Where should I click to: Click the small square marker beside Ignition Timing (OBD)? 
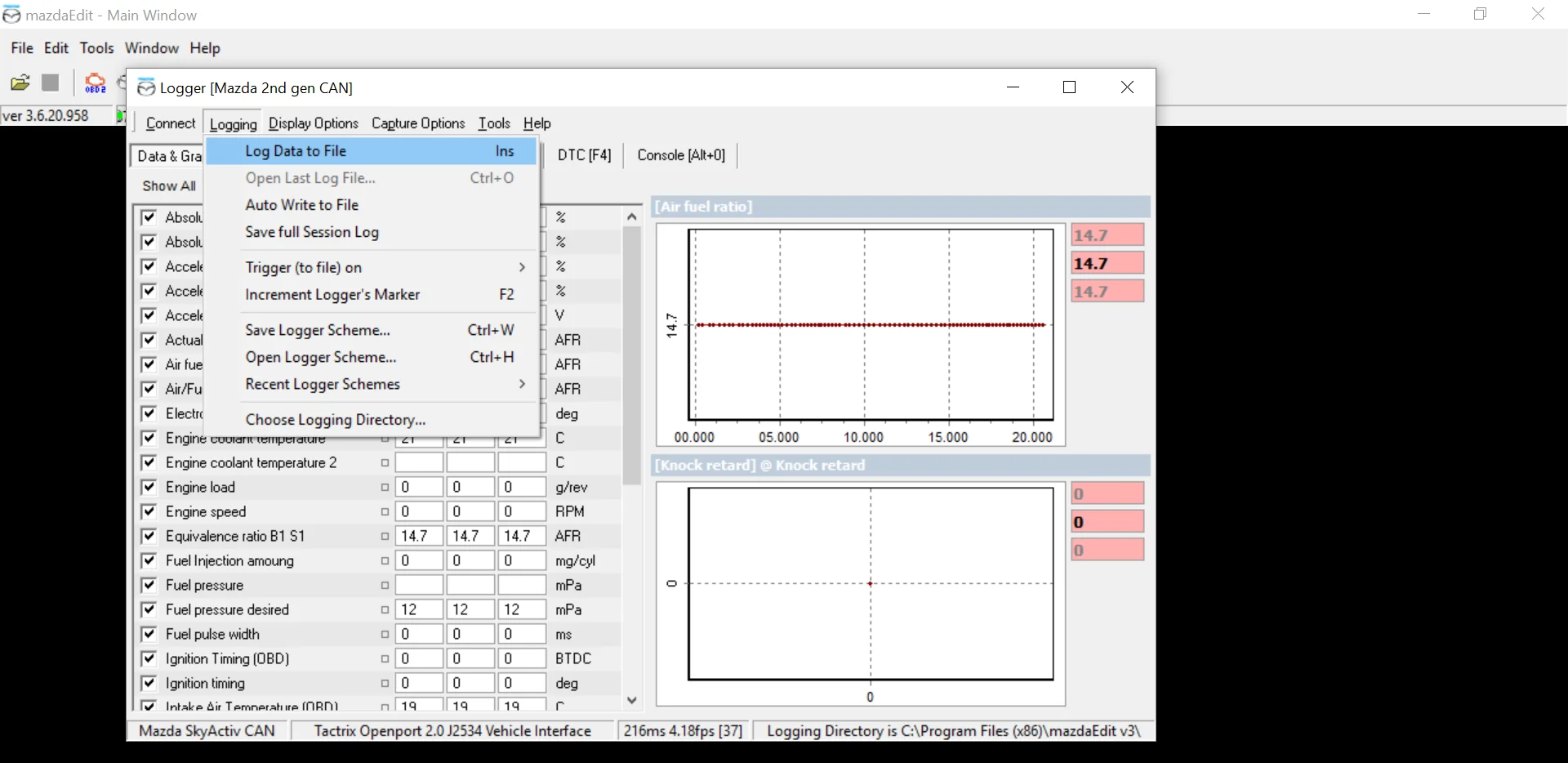(x=385, y=659)
